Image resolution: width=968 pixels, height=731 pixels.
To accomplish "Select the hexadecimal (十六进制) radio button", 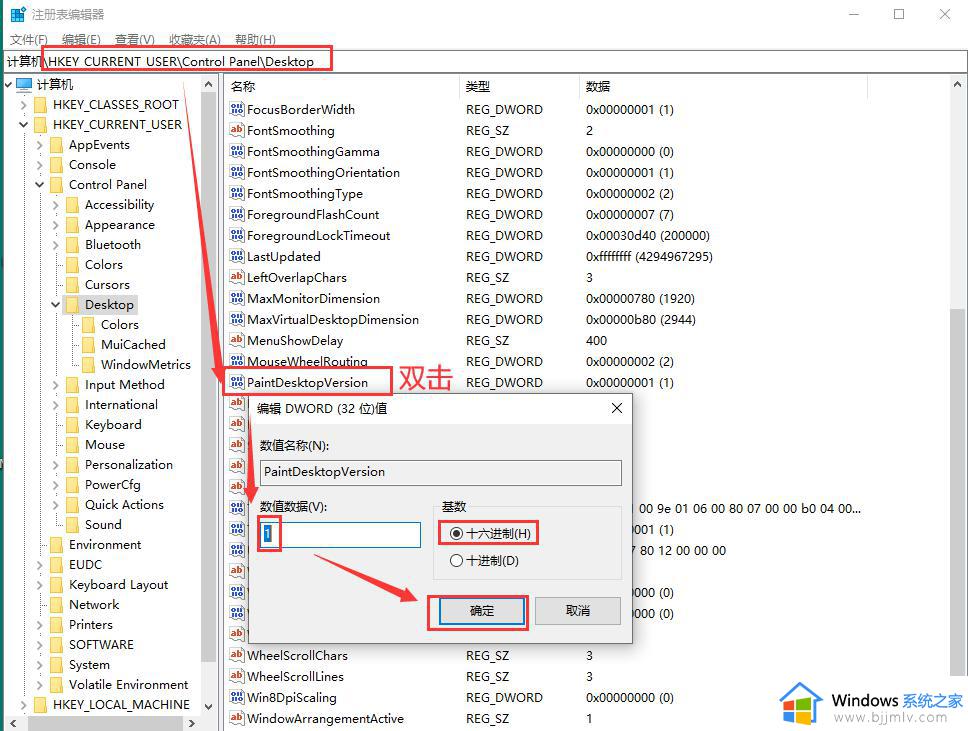I will click(456, 533).
